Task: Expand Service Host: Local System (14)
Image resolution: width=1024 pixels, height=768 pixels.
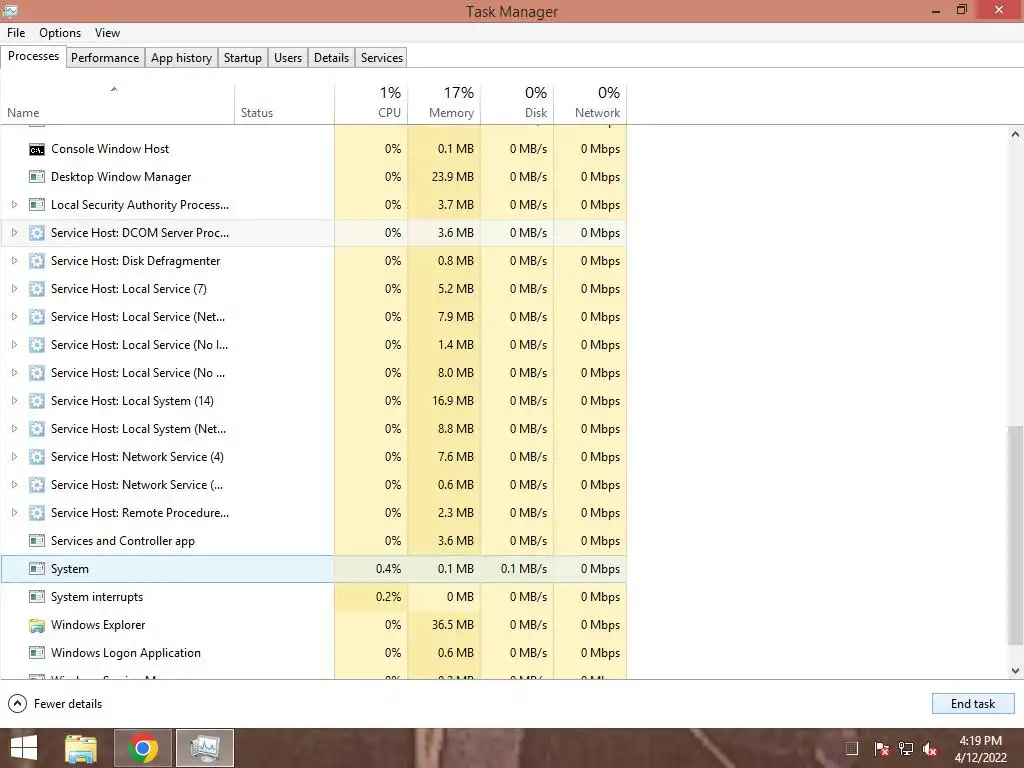Action: [x=14, y=401]
